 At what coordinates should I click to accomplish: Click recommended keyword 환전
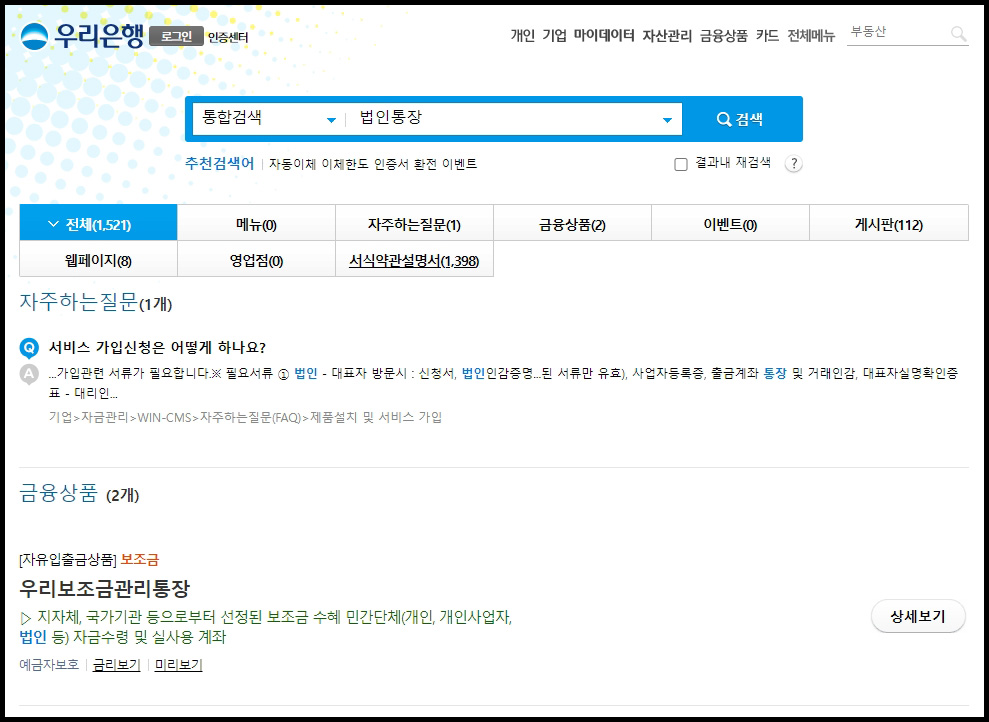coord(424,164)
